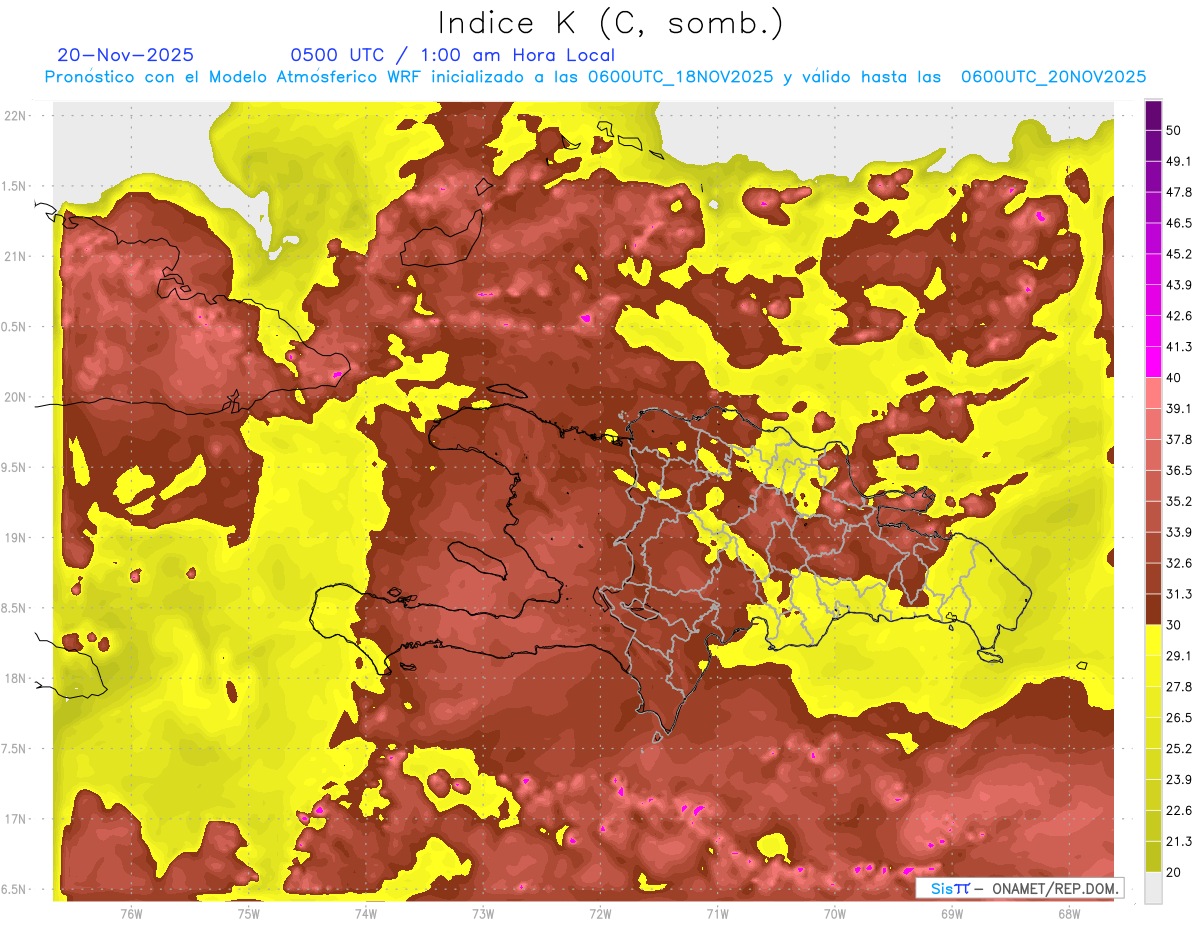Click the '20N' latitude label

click(x=17, y=397)
